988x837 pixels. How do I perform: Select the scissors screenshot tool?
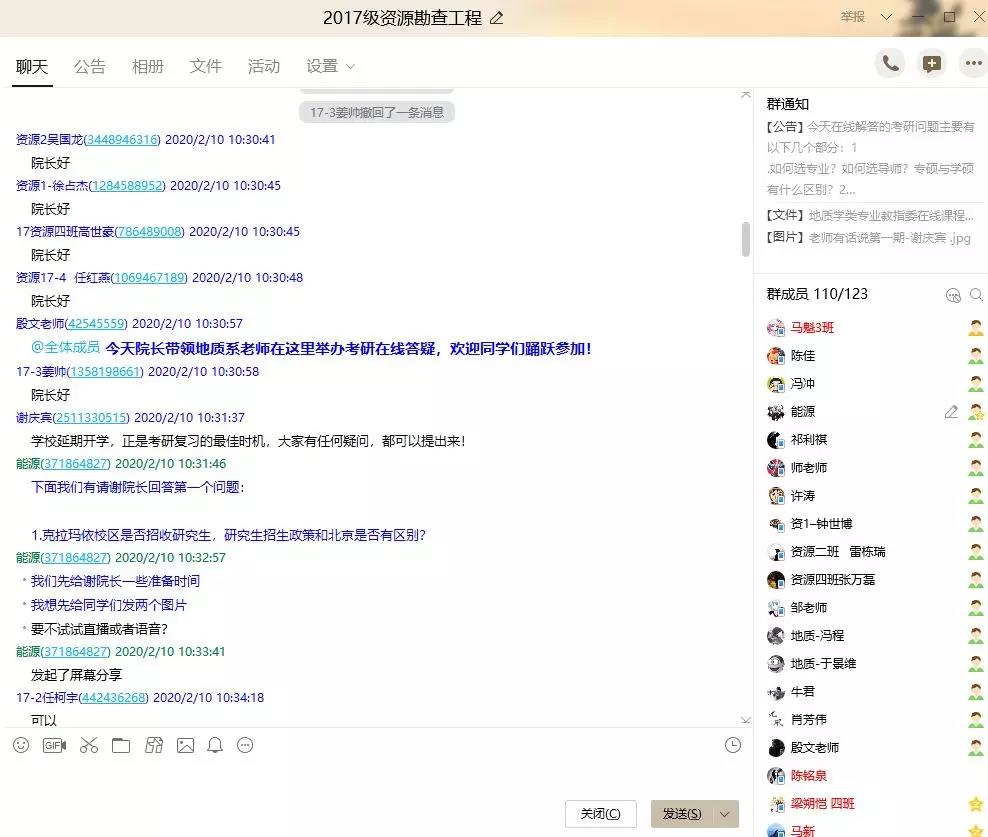pos(88,745)
